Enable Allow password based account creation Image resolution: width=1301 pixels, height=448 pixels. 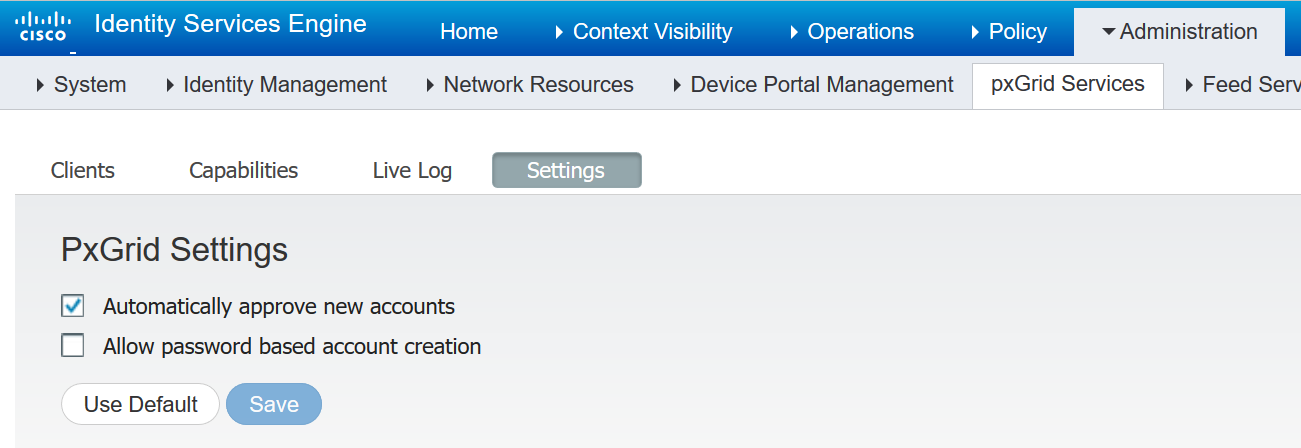[73, 346]
